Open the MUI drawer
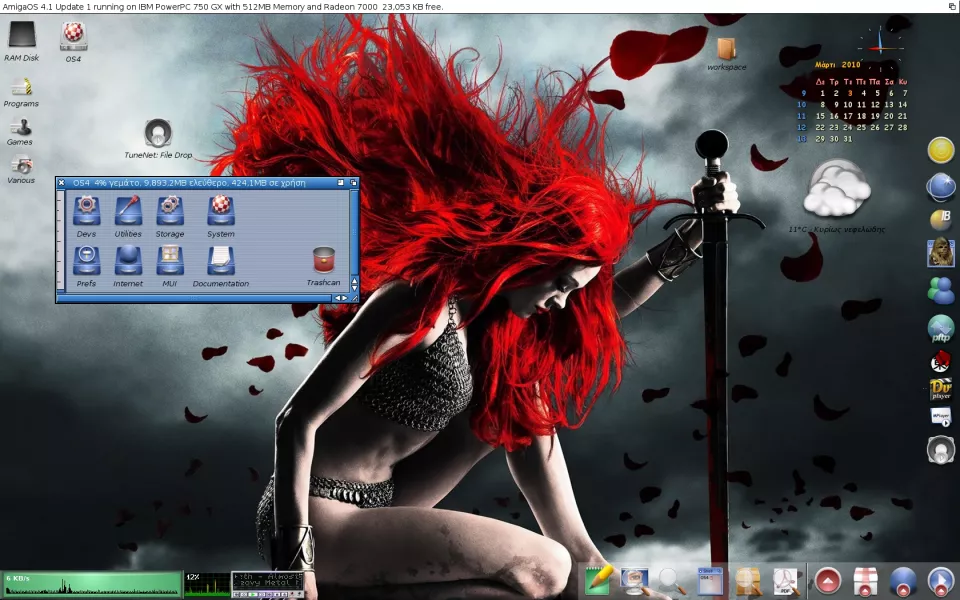This screenshot has height=600, width=960. pos(169,261)
